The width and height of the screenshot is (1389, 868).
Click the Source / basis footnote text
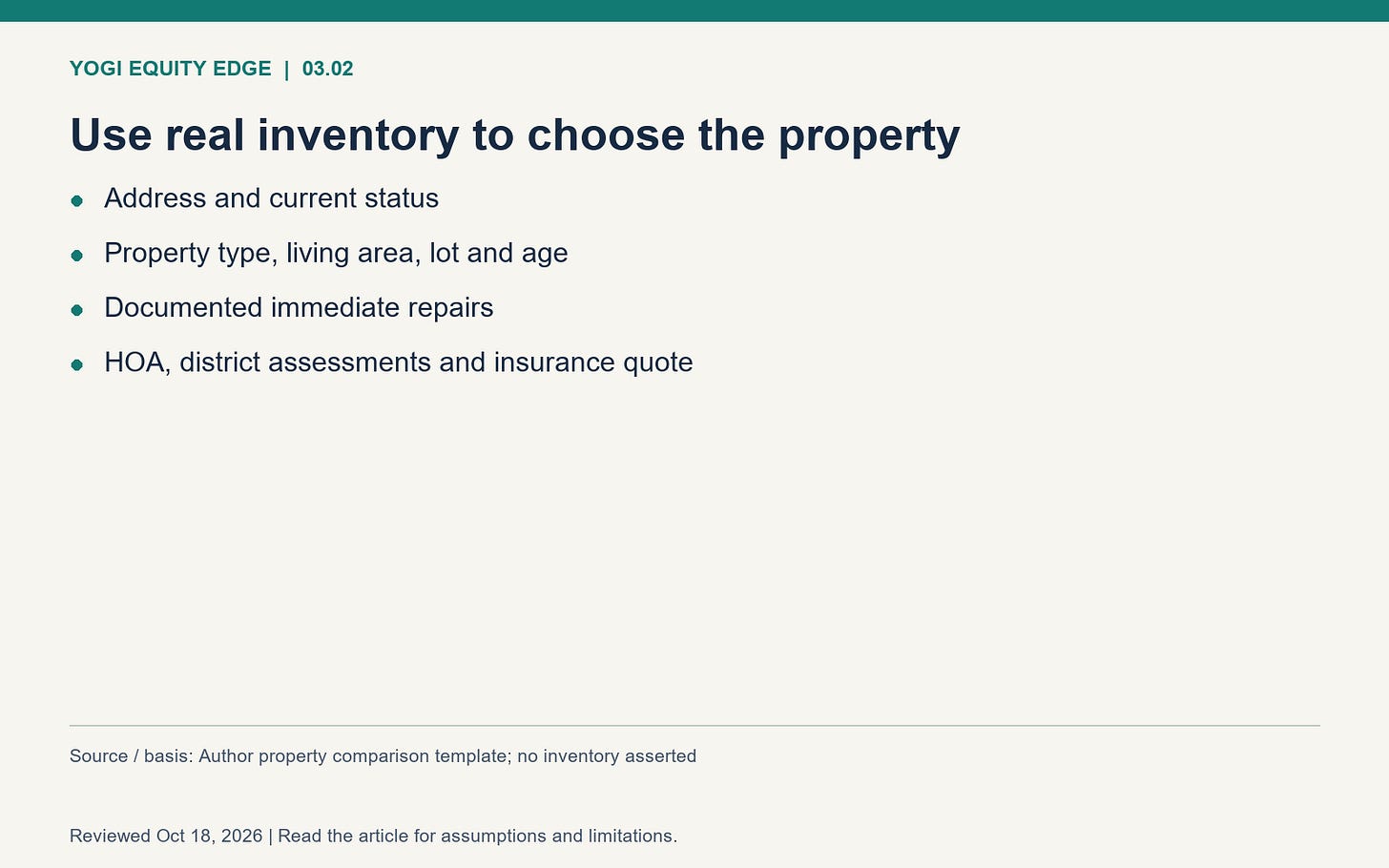tap(383, 756)
